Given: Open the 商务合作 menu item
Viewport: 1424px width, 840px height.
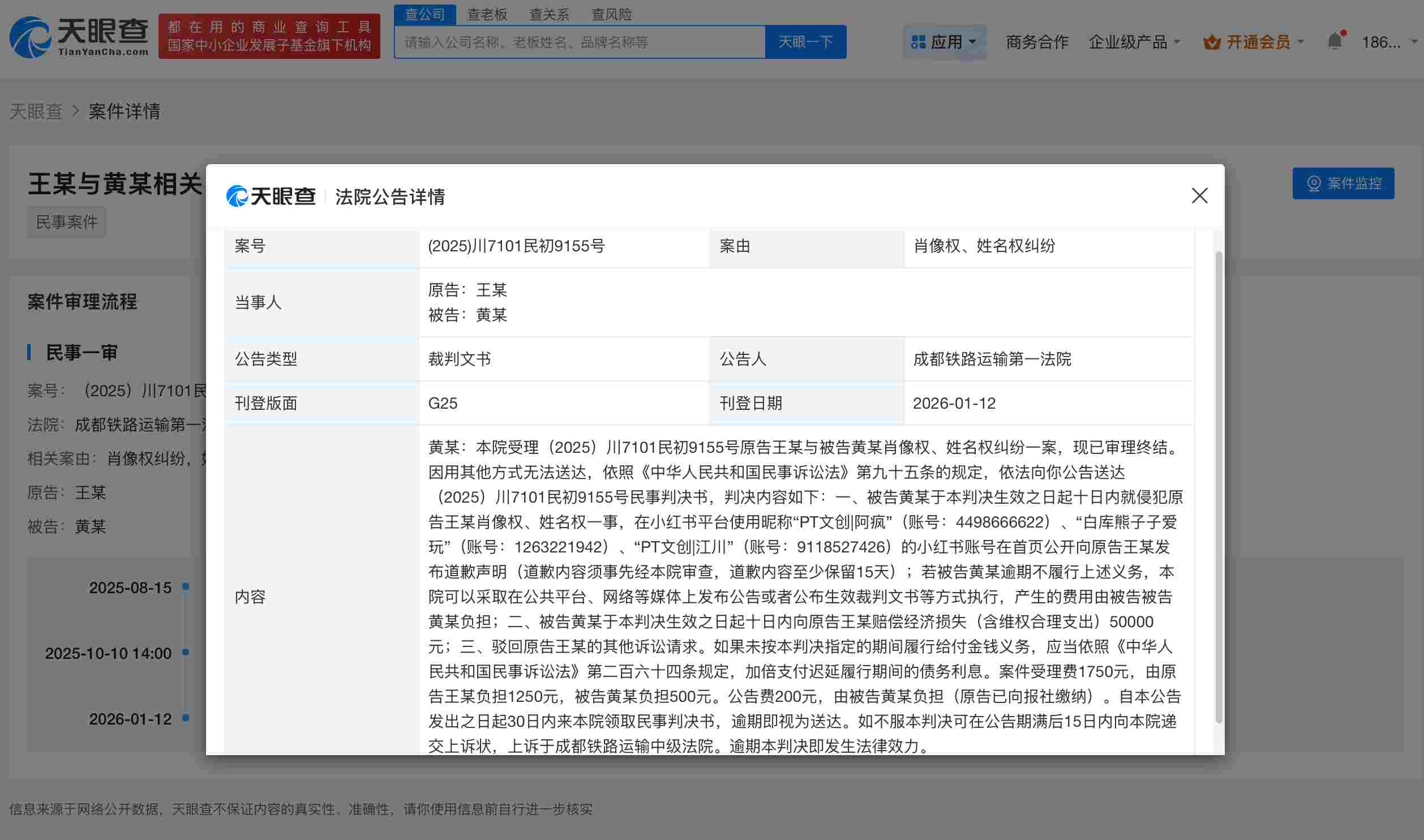Looking at the screenshot, I should point(1036,41).
